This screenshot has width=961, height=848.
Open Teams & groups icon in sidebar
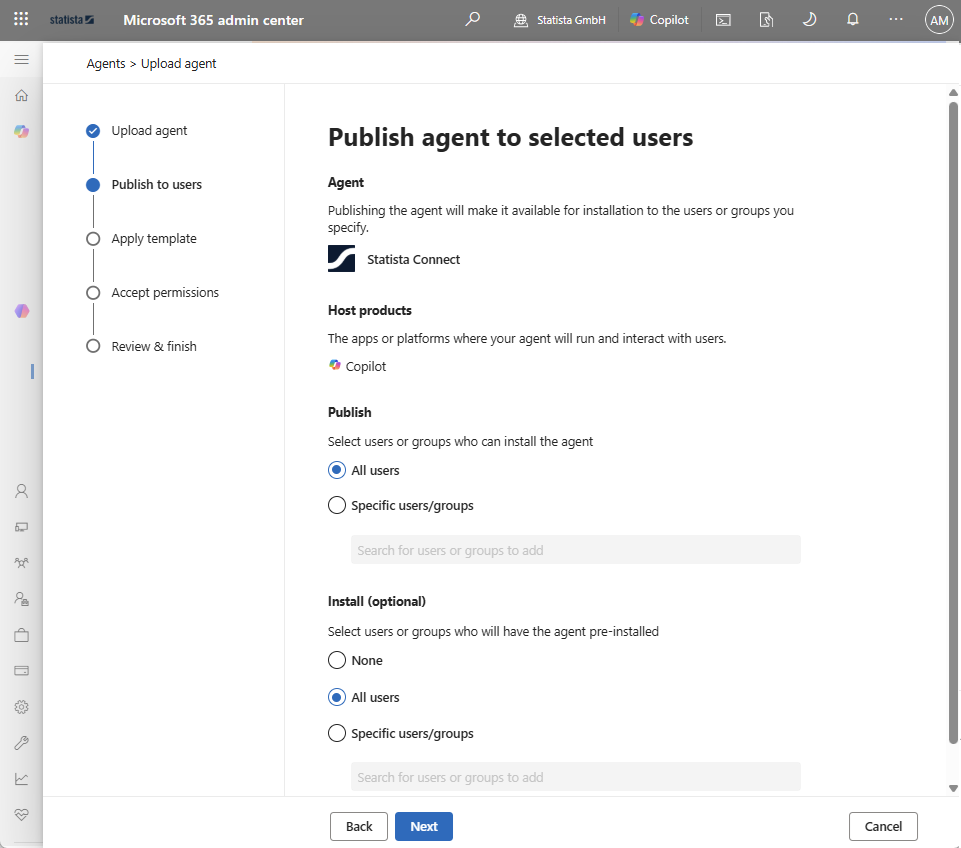21,562
